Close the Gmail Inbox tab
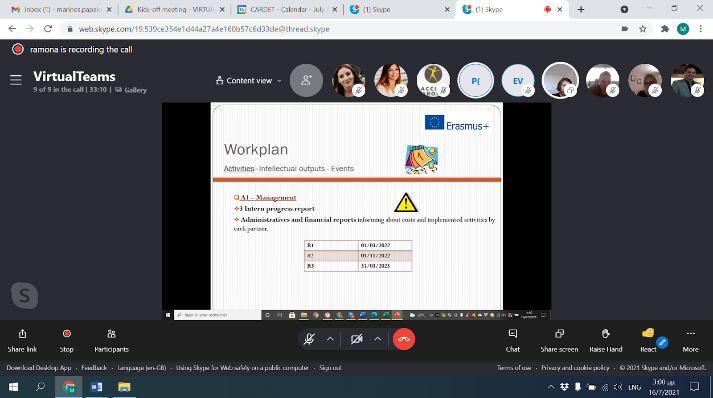This screenshot has height=398, width=713. [109, 10]
